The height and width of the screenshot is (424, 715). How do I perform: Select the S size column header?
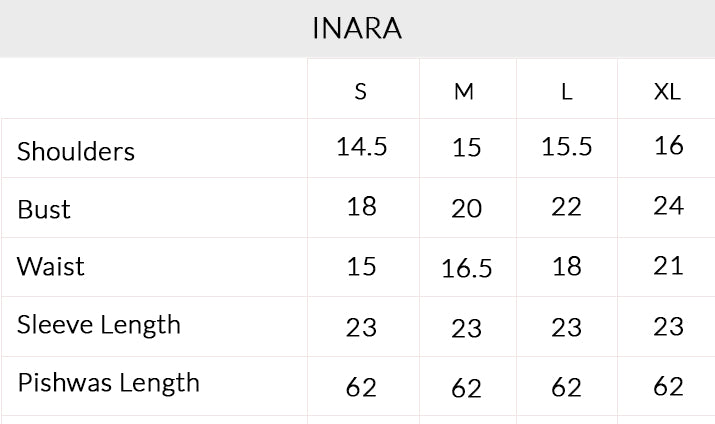[361, 92]
